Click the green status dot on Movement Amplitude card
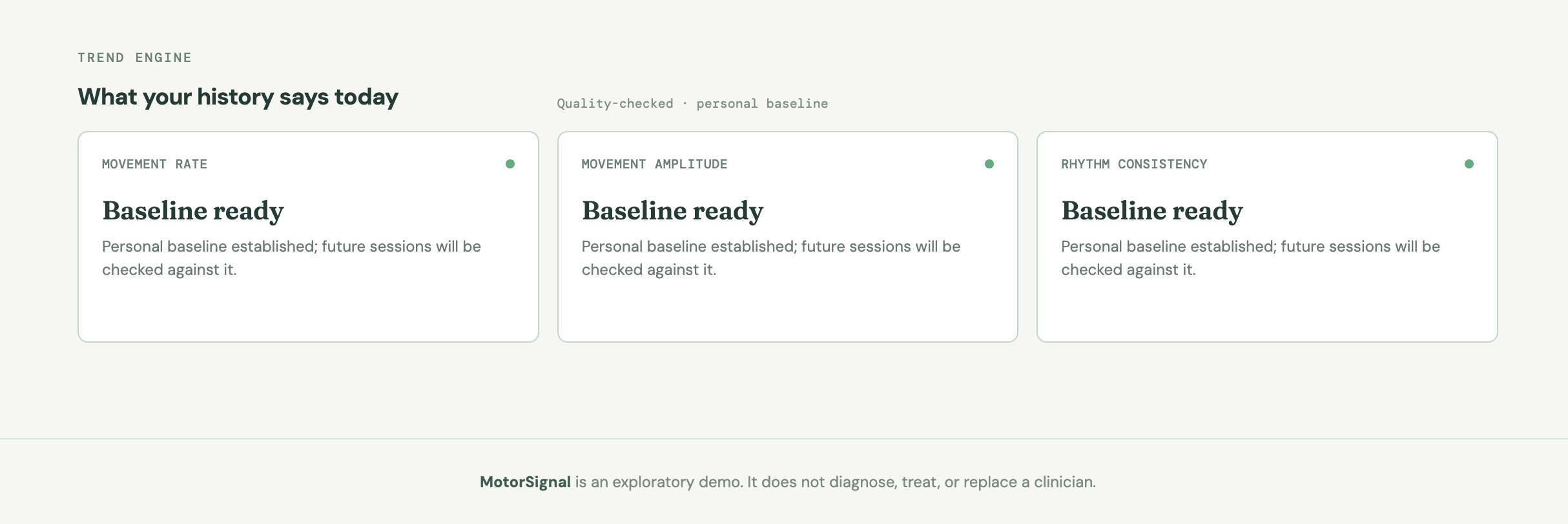The width and height of the screenshot is (1568, 524). pos(989,164)
